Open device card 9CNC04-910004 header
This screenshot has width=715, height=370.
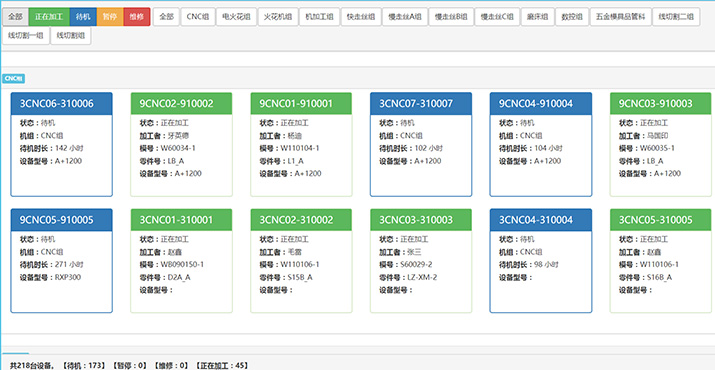[x=541, y=104]
